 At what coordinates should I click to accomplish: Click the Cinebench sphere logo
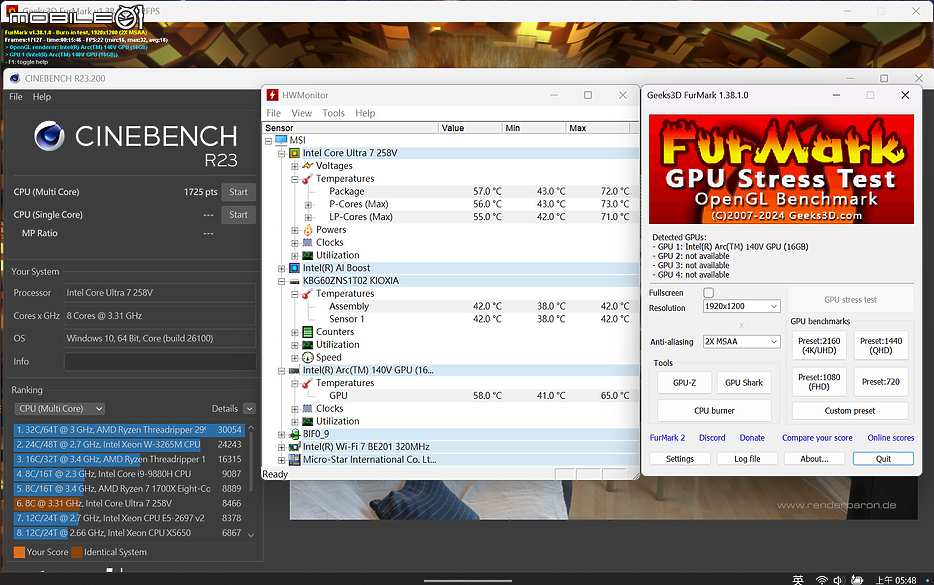[49, 136]
